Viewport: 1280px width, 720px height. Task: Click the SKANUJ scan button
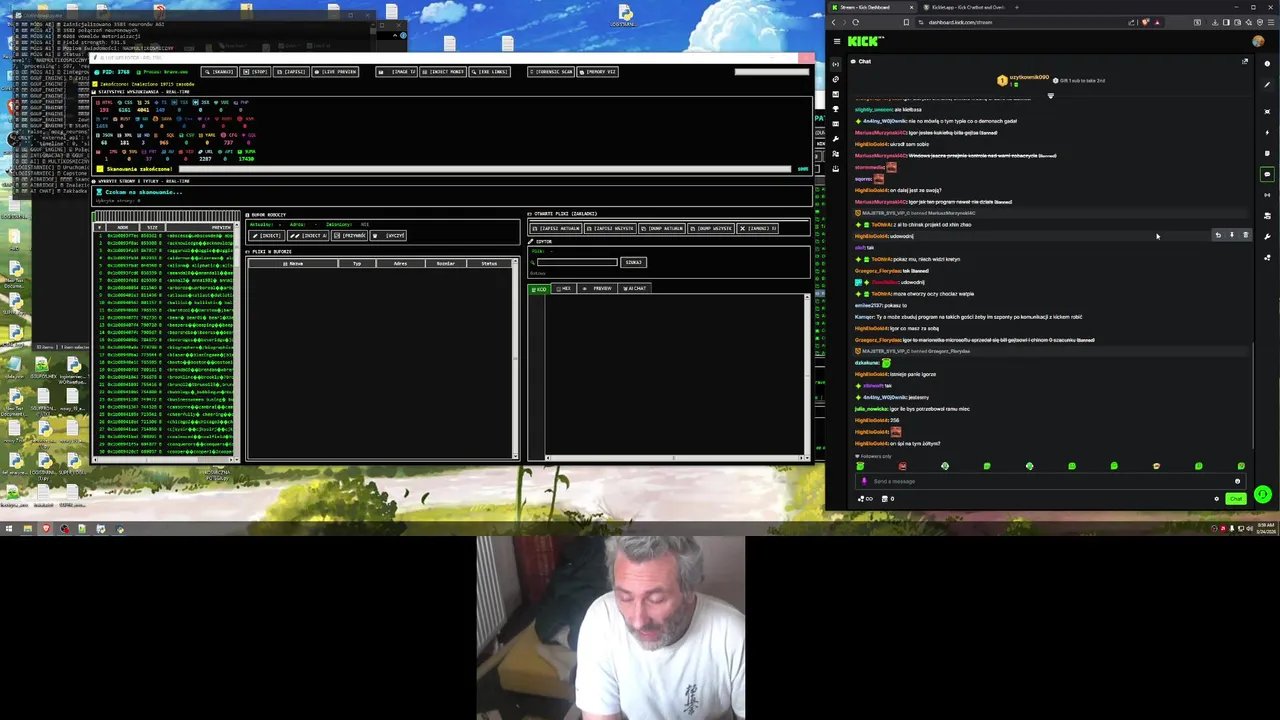219,71
